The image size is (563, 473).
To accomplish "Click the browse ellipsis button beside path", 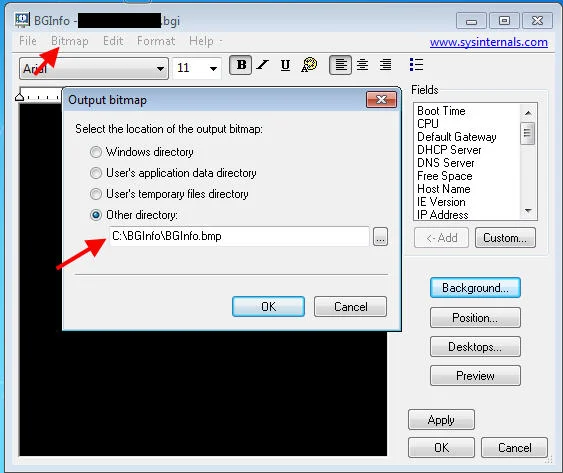I will tap(380, 236).
